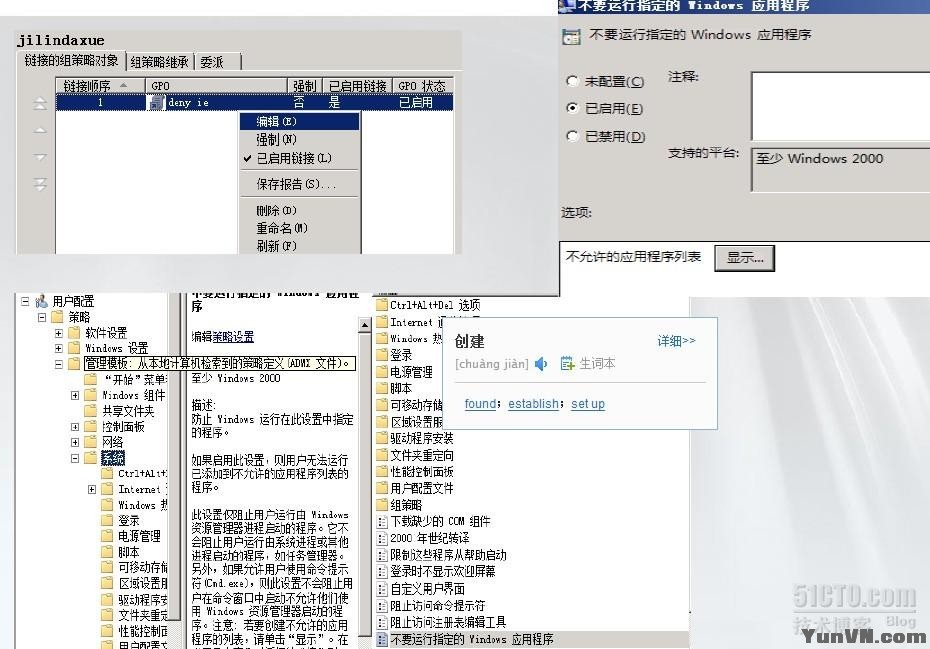Click the 性能控制面板 folder icon in the list
Screen dimensions: 930x649
(x=382, y=472)
